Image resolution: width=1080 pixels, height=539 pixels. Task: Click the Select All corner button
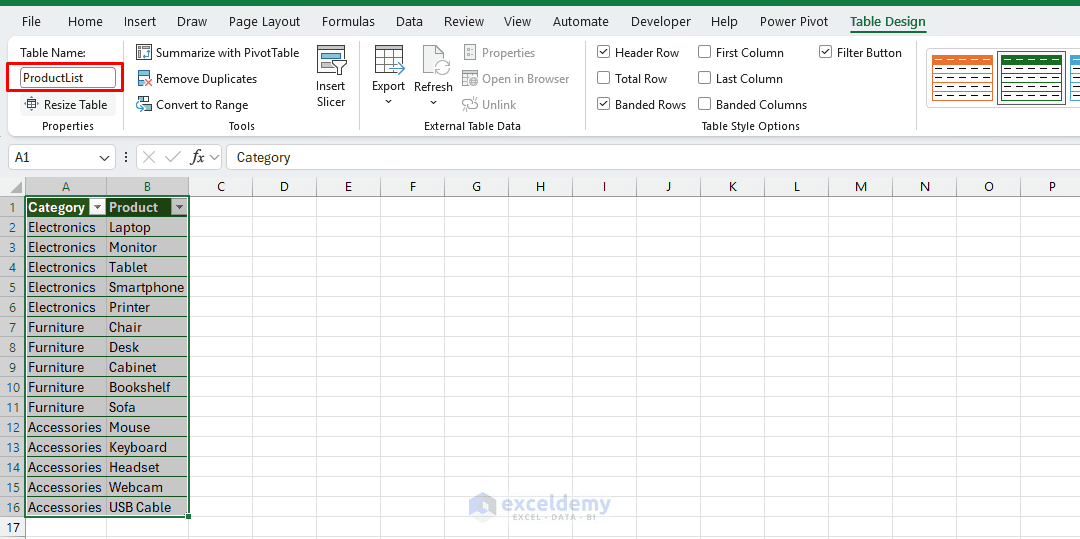12,187
